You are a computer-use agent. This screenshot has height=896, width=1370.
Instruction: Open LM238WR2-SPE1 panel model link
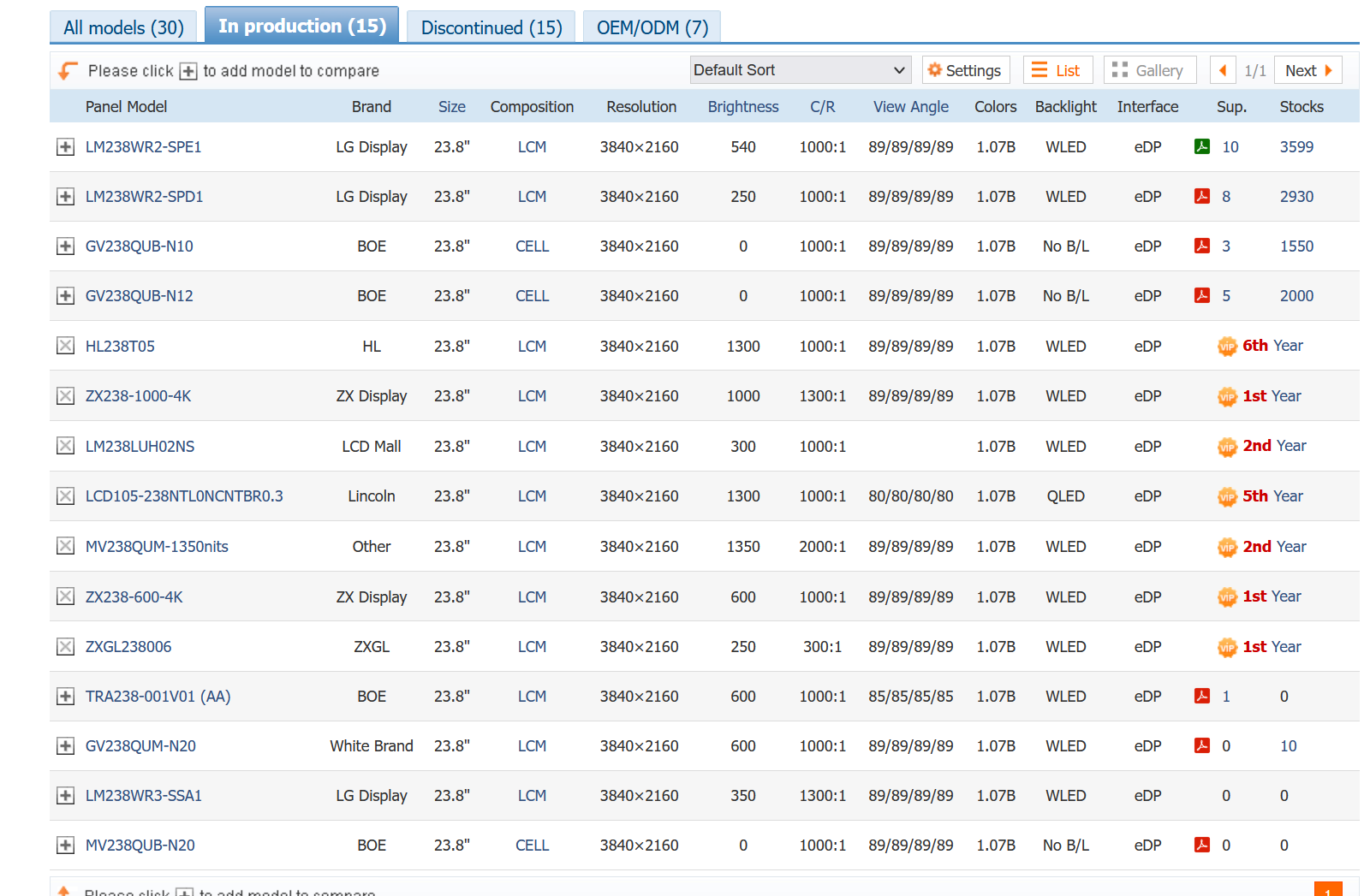coord(144,147)
